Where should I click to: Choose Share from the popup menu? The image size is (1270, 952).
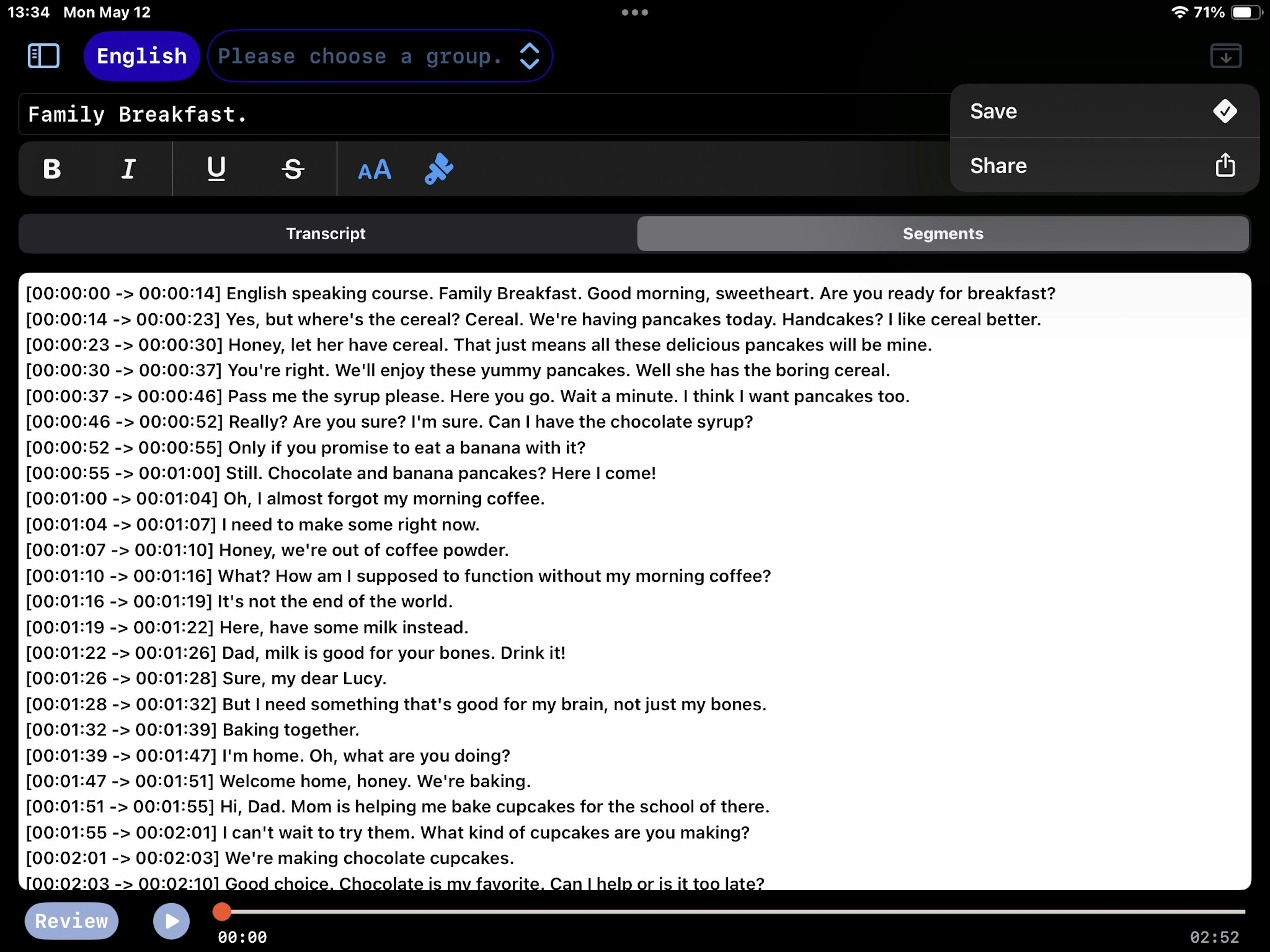point(999,166)
